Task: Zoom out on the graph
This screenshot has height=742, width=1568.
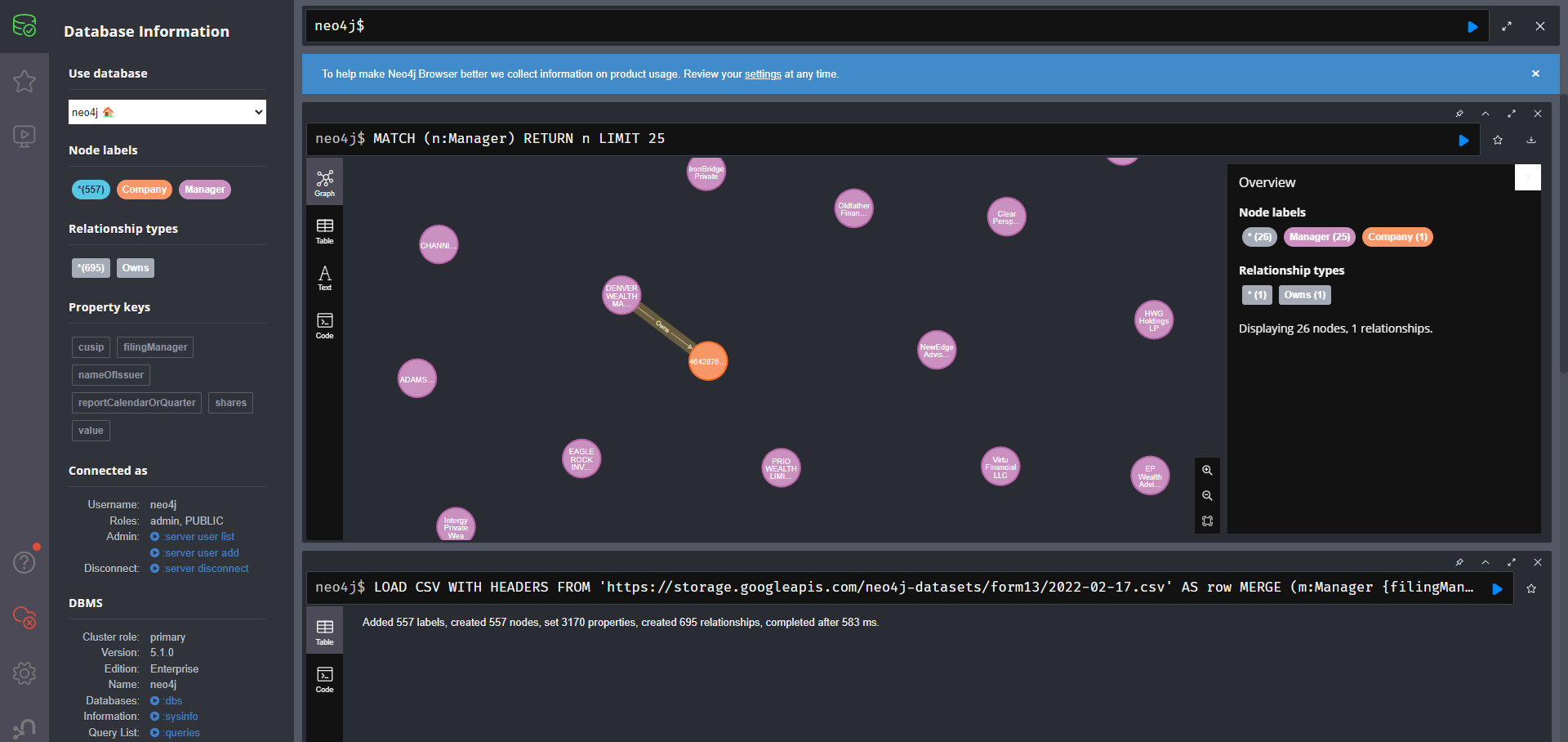Action: [1207, 496]
